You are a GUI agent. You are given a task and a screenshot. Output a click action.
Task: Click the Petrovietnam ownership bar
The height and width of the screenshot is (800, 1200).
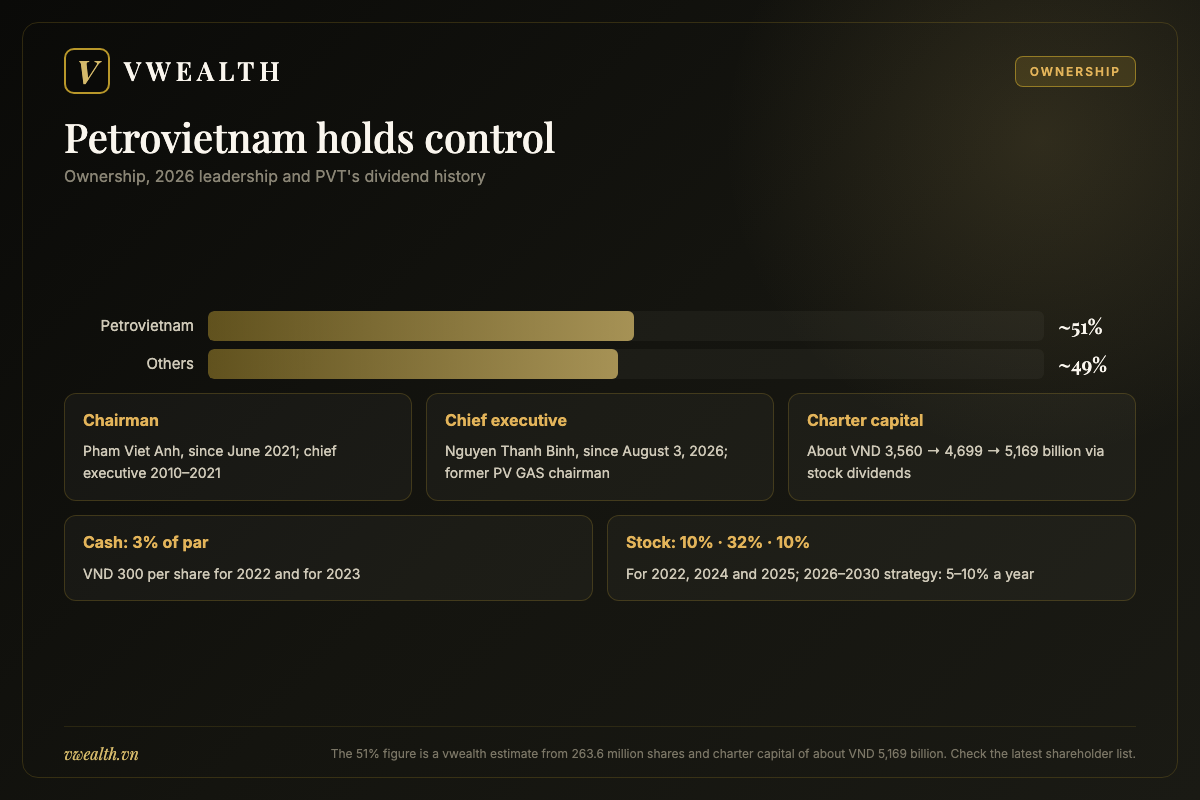click(x=626, y=326)
